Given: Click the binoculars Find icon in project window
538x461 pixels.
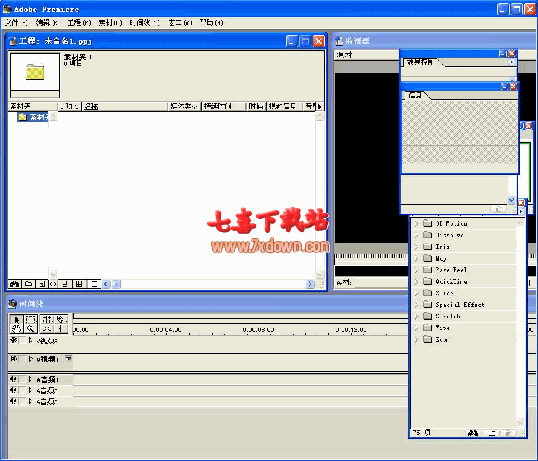Looking at the screenshot, I should 15,284.
